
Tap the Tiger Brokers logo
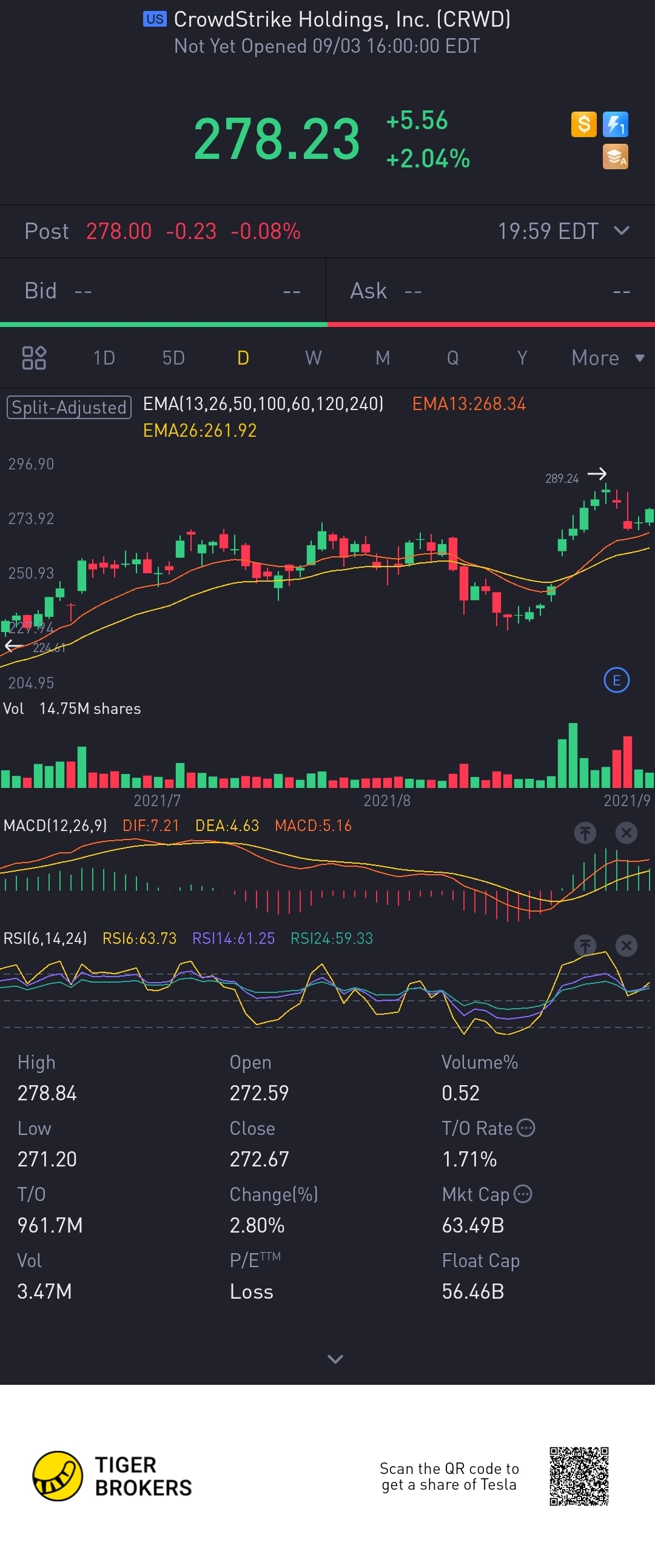tap(112, 1476)
